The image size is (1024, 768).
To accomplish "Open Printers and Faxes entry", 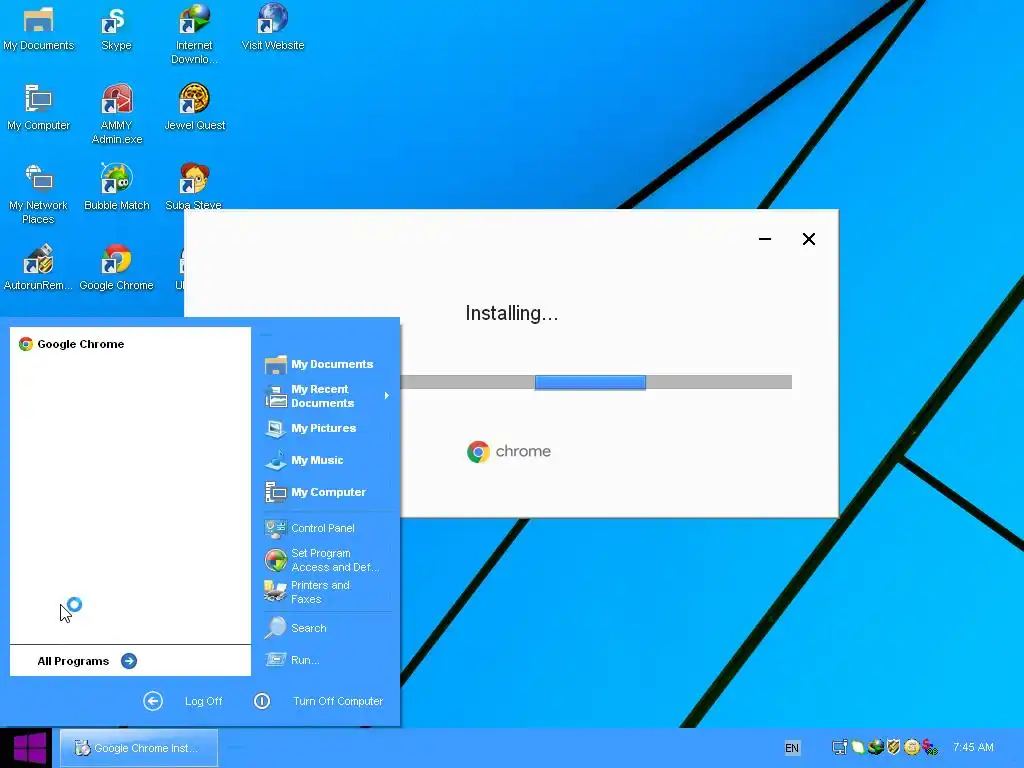I will (308, 592).
